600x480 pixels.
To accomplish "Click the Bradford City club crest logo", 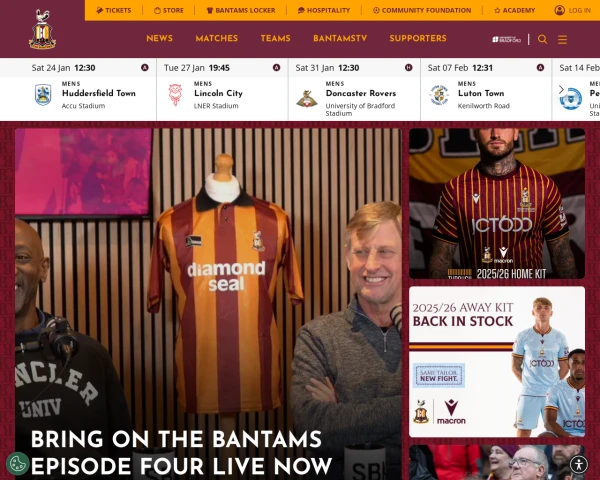I will click(x=42, y=29).
